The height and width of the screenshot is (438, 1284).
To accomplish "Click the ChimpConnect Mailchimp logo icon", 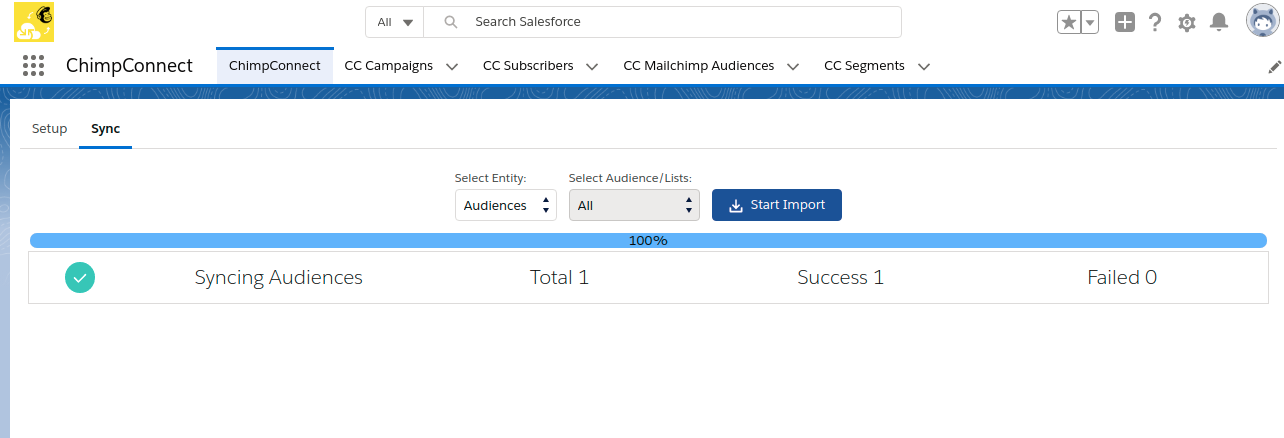I will (x=34, y=22).
